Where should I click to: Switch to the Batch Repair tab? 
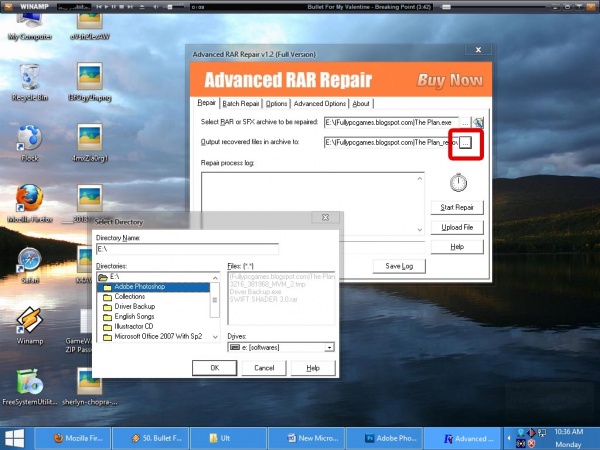(241, 103)
